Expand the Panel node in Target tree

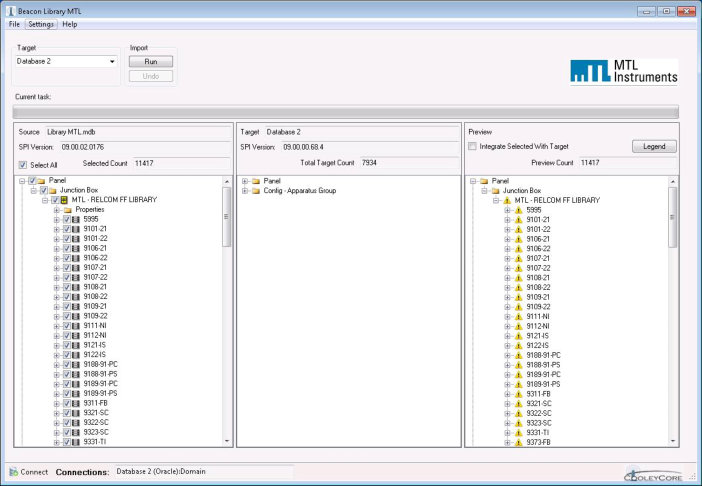(x=245, y=181)
